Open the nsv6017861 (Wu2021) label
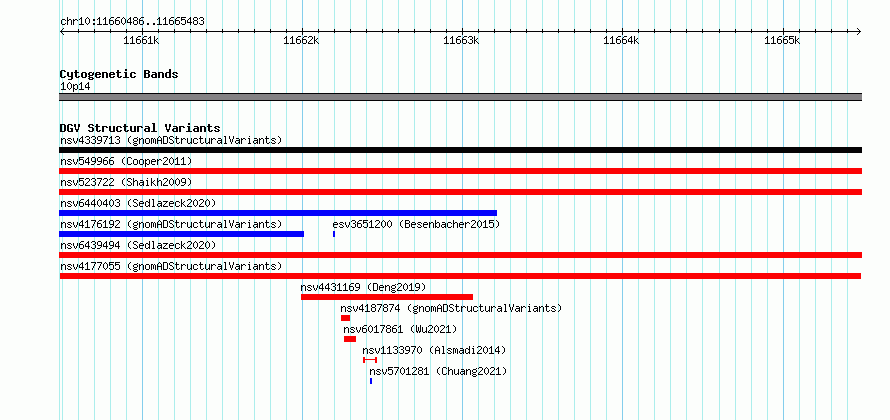Screen dimensions: 890x420 click(400, 329)
